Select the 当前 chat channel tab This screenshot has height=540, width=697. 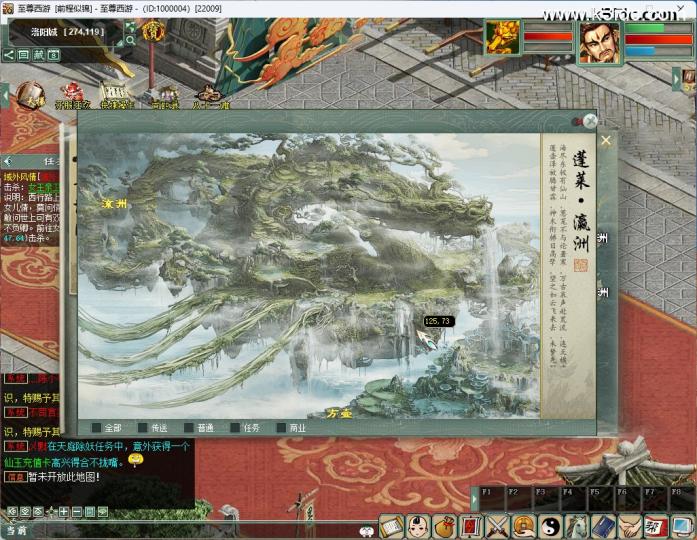[17, 531]
